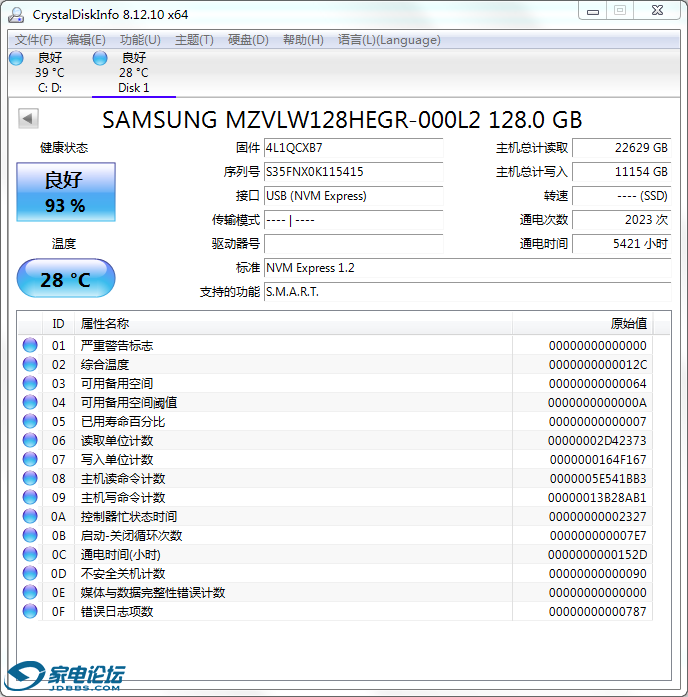The width and height of the screenshot is (688, 697).
Task: Click status orb for attribute 06 读取单位计数
Action: 30,440
